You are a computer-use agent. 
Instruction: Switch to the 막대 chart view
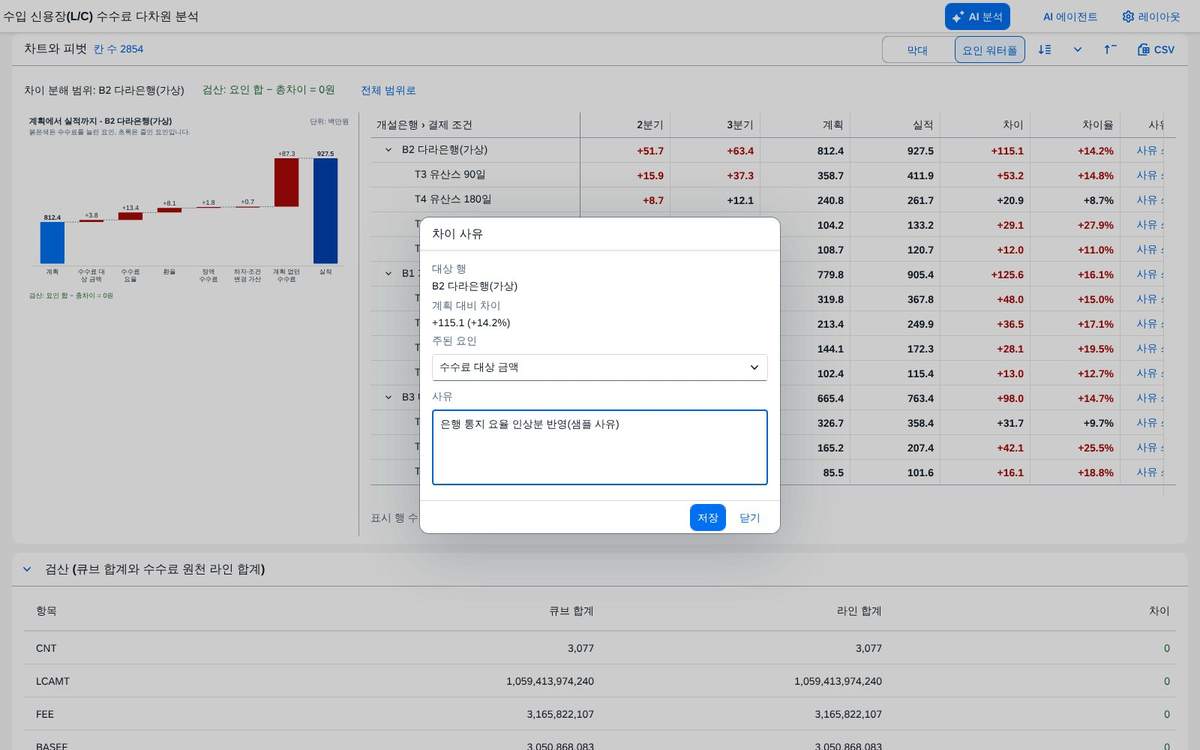tap(917, 49)
